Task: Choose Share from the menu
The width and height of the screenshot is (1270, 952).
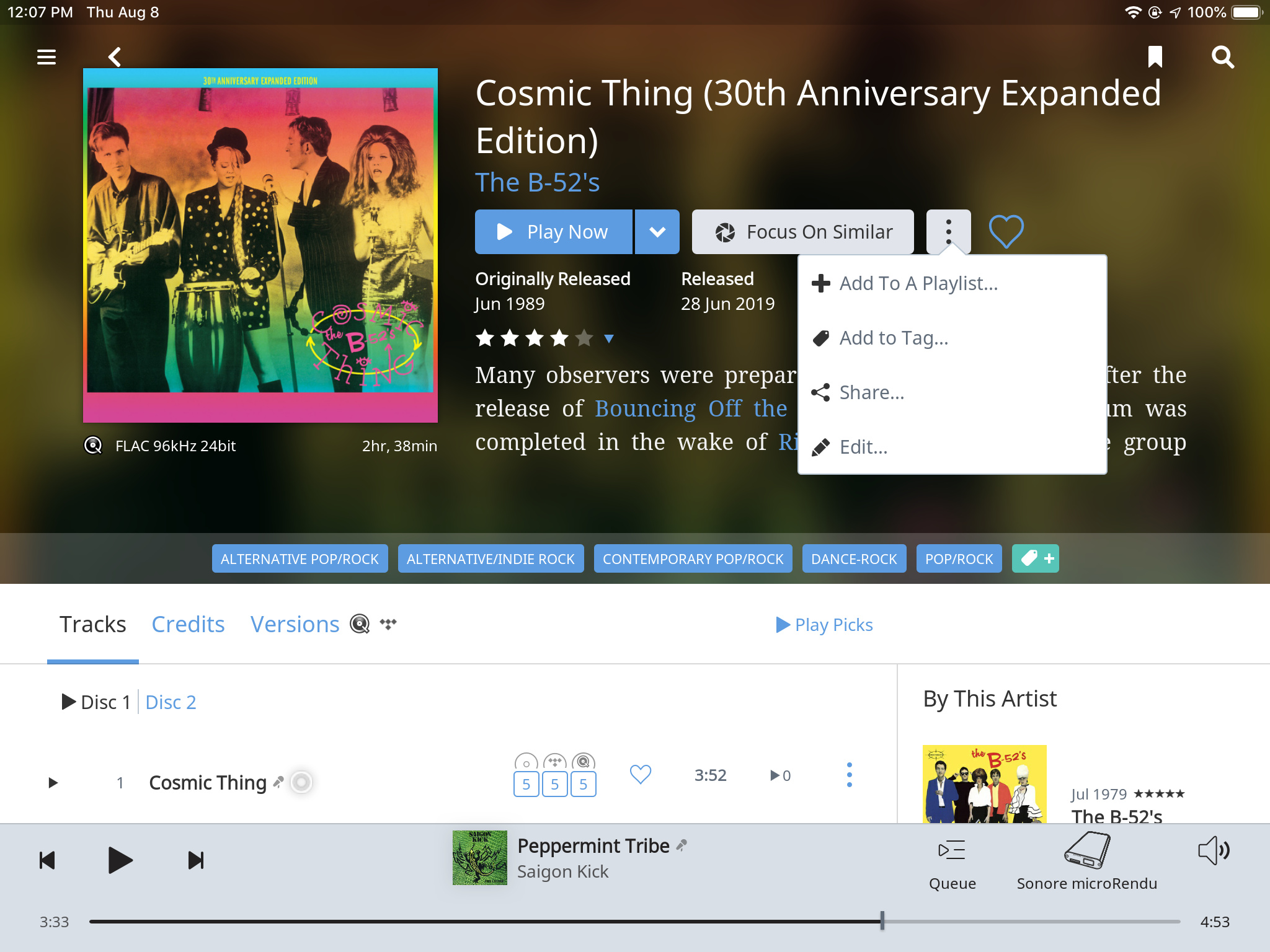Action: pyautogui.click(x=952, y=392)
